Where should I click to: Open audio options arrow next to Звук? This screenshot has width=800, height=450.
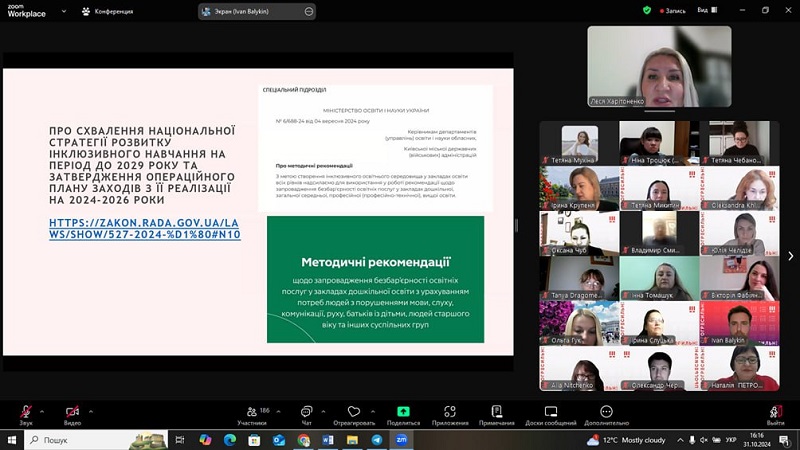(42, 411)
